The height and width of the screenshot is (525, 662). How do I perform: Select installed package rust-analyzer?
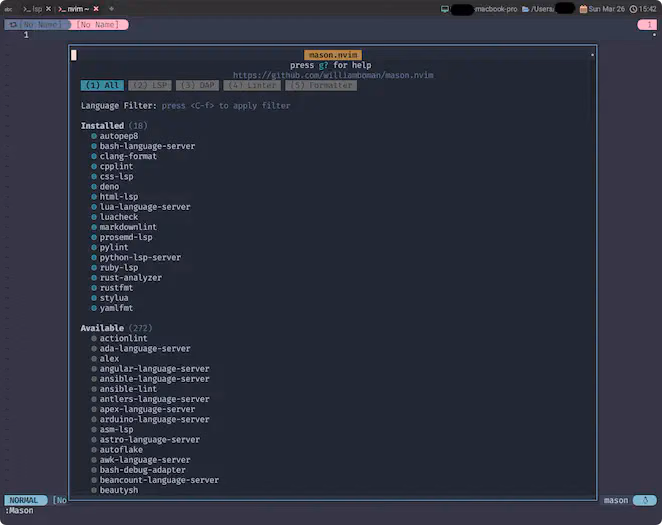[x=130, y=278]
